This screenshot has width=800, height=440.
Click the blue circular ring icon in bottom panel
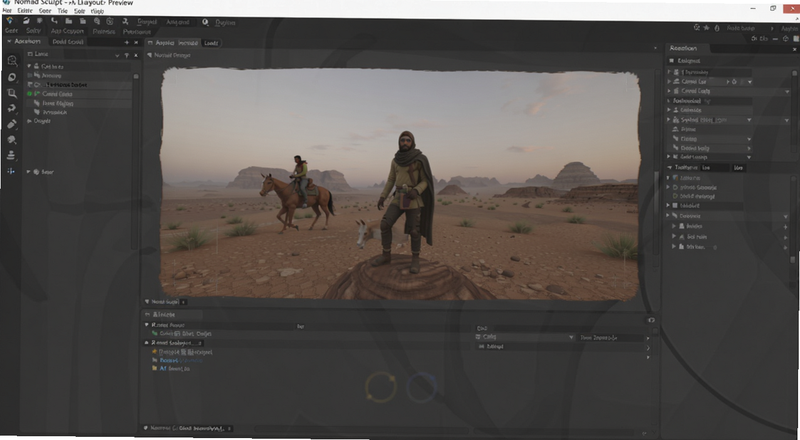tap(422, 388)
